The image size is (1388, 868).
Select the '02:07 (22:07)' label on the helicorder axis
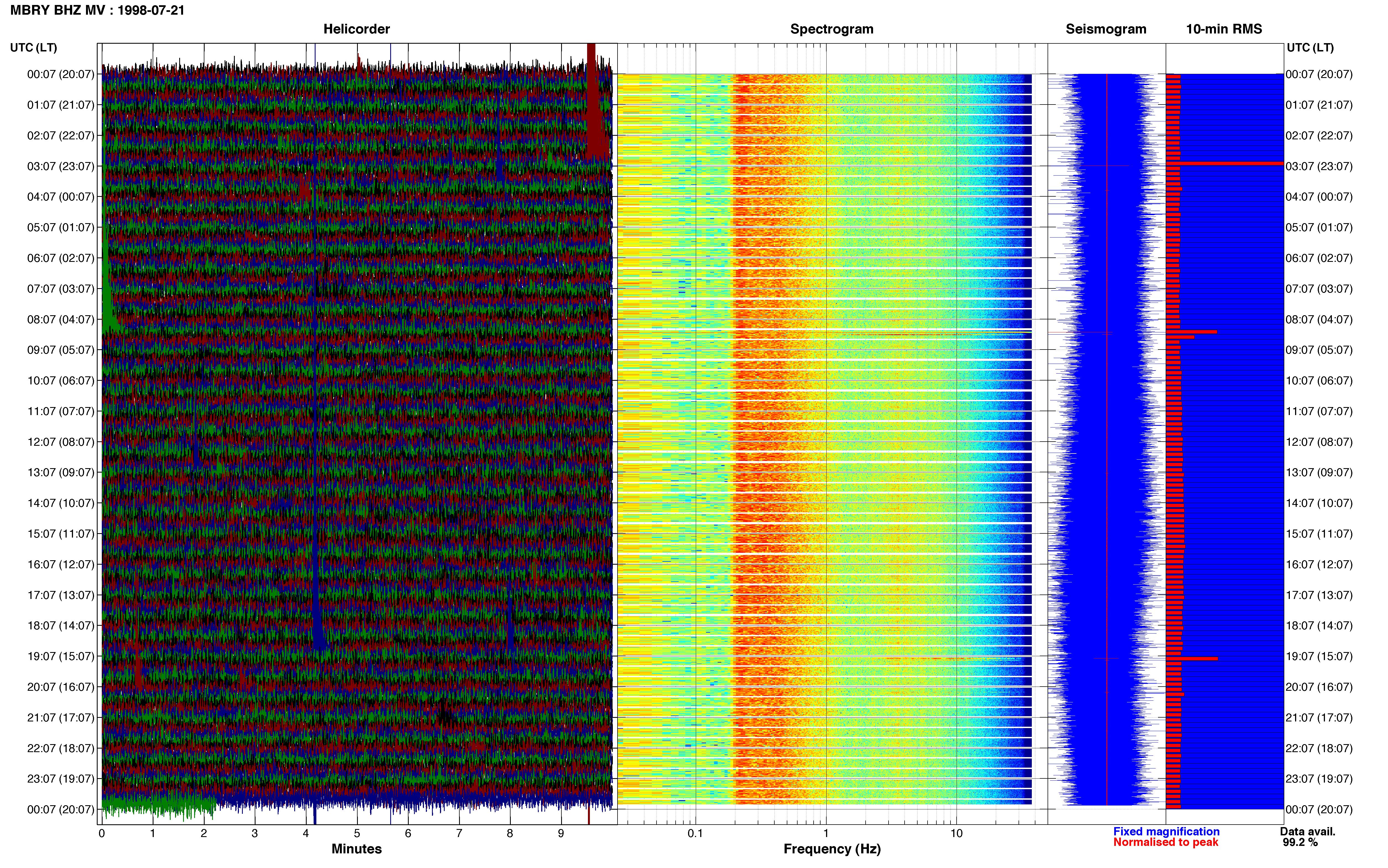pos(60,135)
